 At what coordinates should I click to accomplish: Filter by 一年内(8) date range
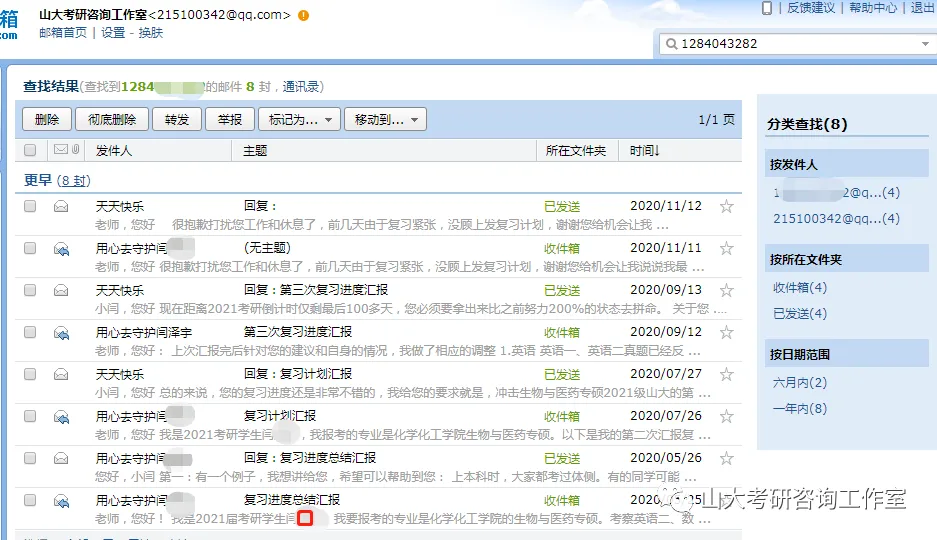pyautogui.click(x=800, y=409)
